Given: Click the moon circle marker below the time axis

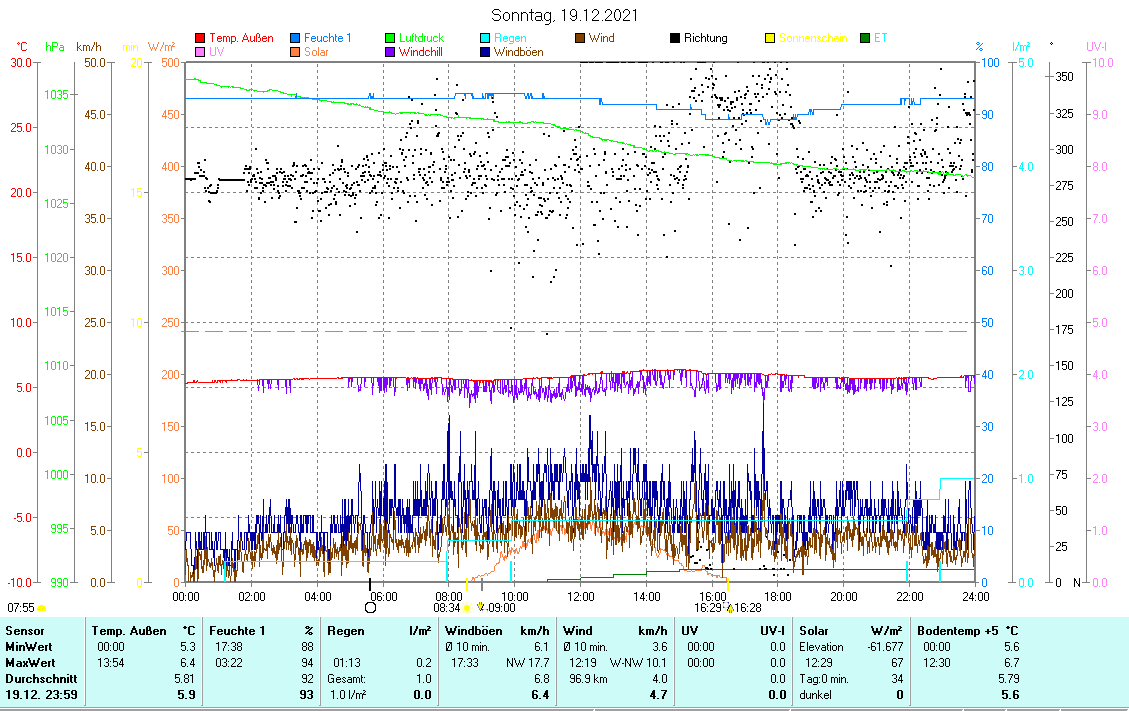Looking at the screenshot, I should (370, 607).
